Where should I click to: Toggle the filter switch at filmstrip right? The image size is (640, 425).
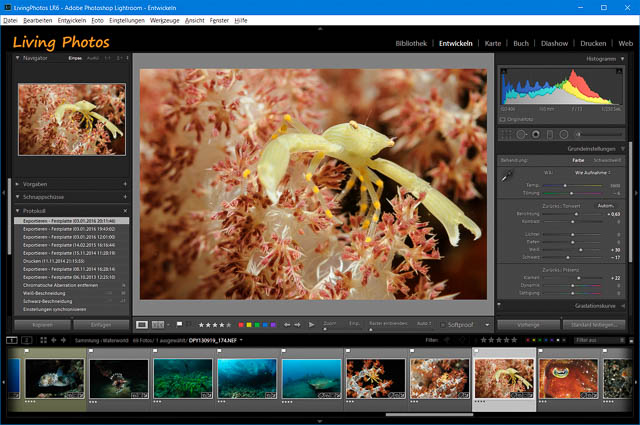[x=631, y=340]
